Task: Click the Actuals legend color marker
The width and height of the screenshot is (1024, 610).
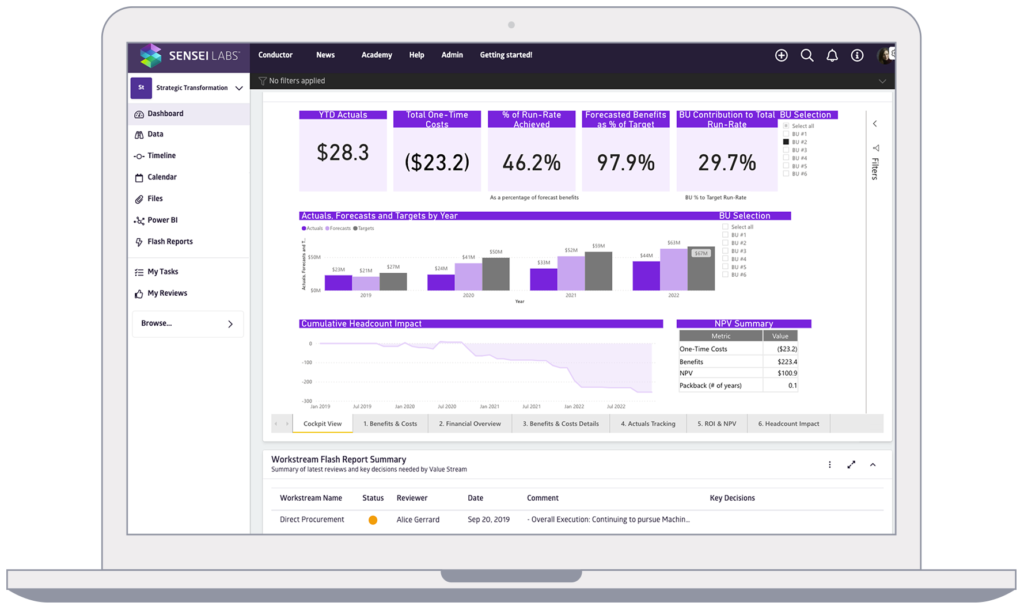Action: 304,229
